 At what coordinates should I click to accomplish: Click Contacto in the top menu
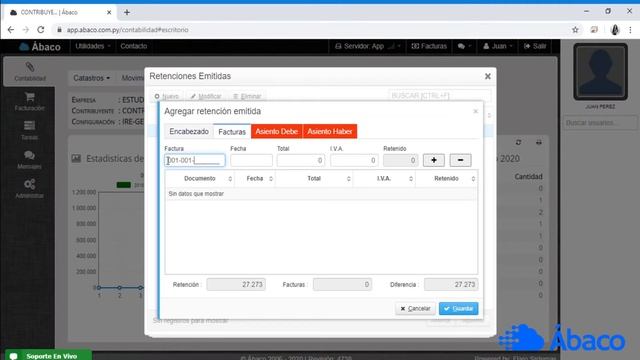pyautogui.click(x=133, y=46)
